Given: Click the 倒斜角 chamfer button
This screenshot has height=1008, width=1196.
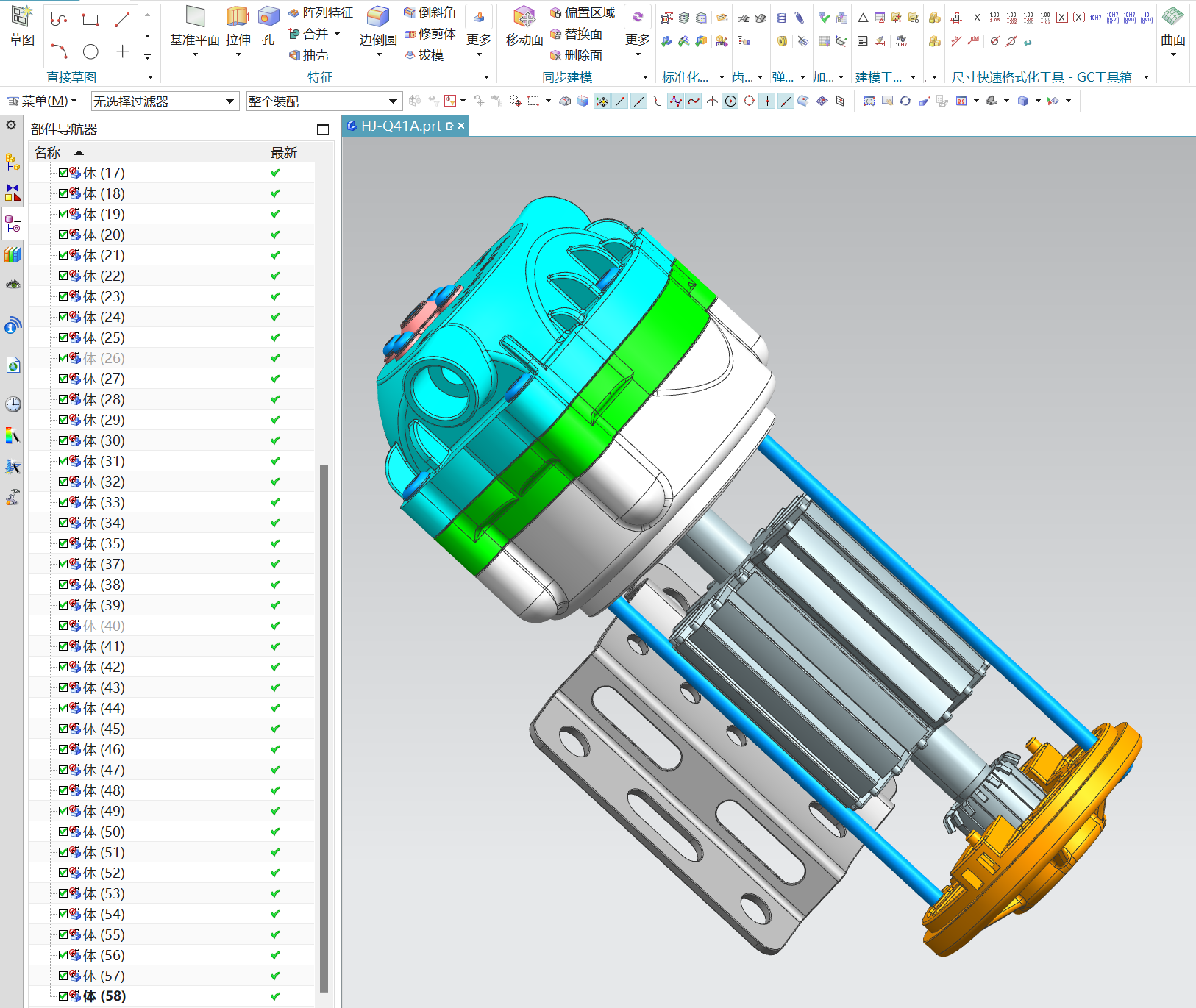Looking at the screenshot, I should (430, 12).
